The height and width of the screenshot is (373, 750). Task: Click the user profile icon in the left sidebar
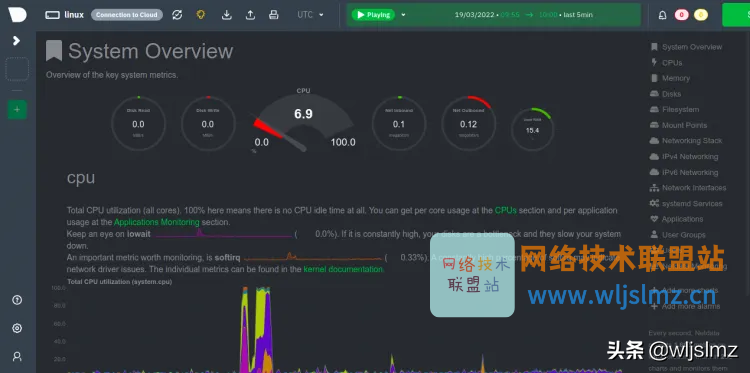point(17,356)
